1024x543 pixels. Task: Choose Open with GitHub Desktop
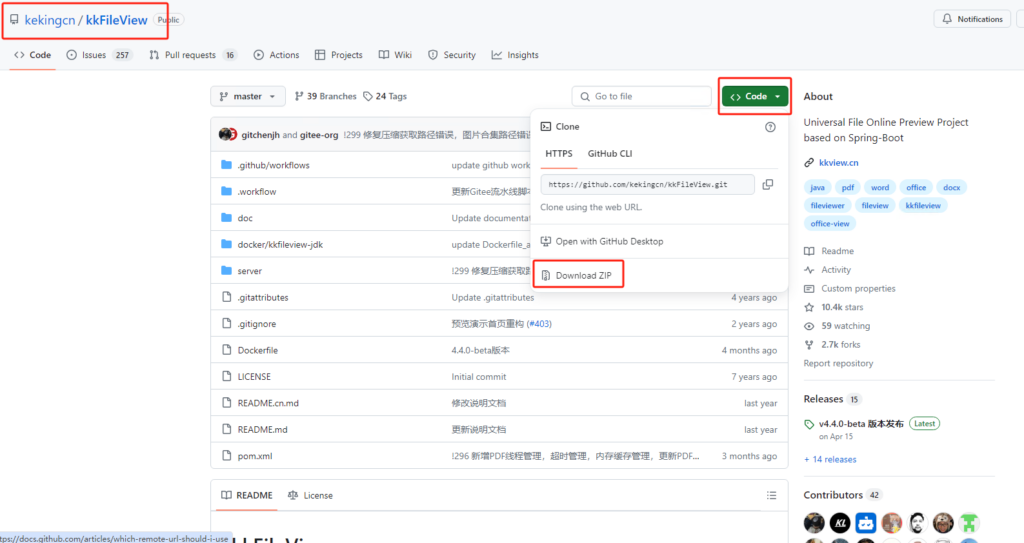(609, 241)
